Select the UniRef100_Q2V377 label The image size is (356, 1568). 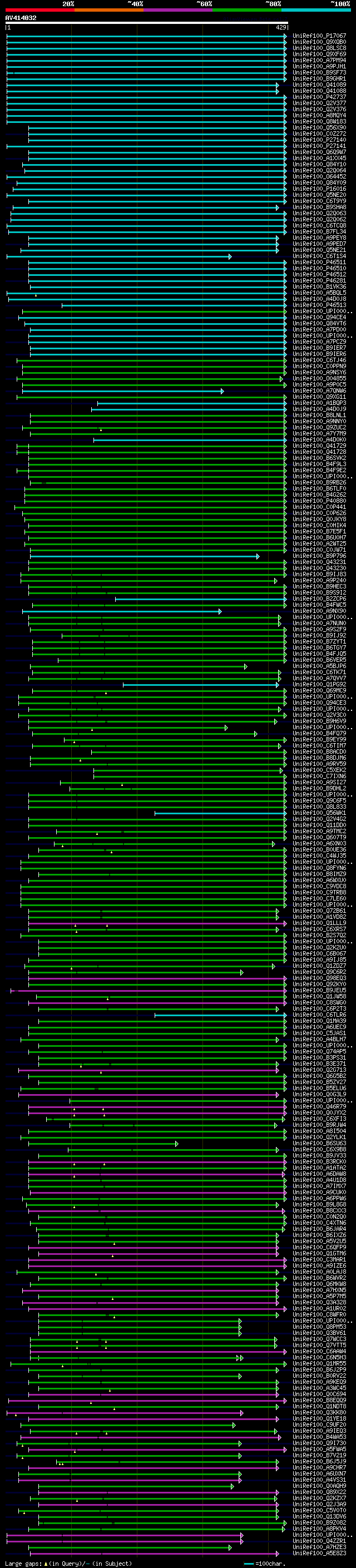(319, 103)
